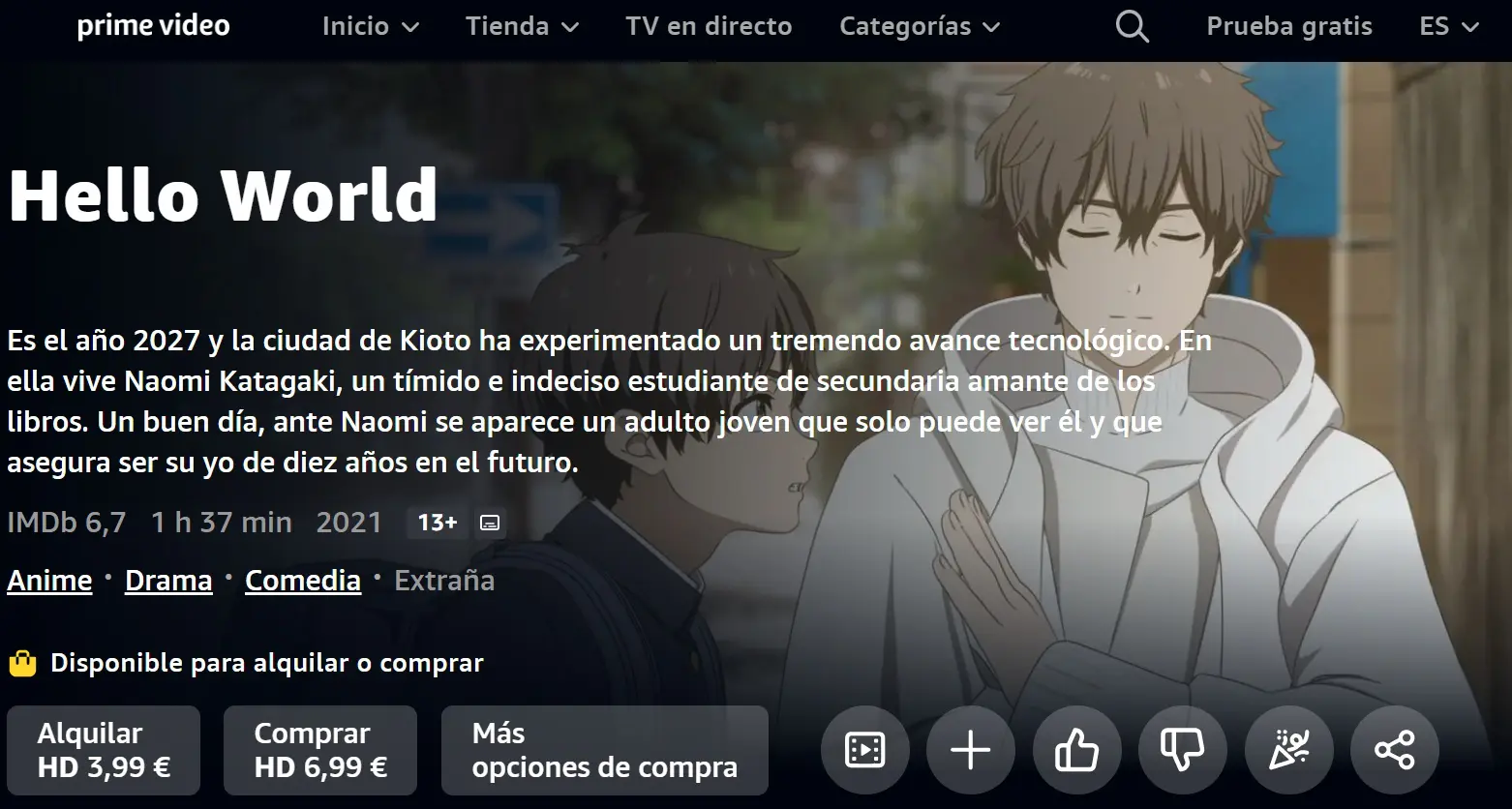Viewport: 1512px width, 809px height.
Task: Click the 13+ age rating badge
Action: pyautogui.click(x=437, y=523)
